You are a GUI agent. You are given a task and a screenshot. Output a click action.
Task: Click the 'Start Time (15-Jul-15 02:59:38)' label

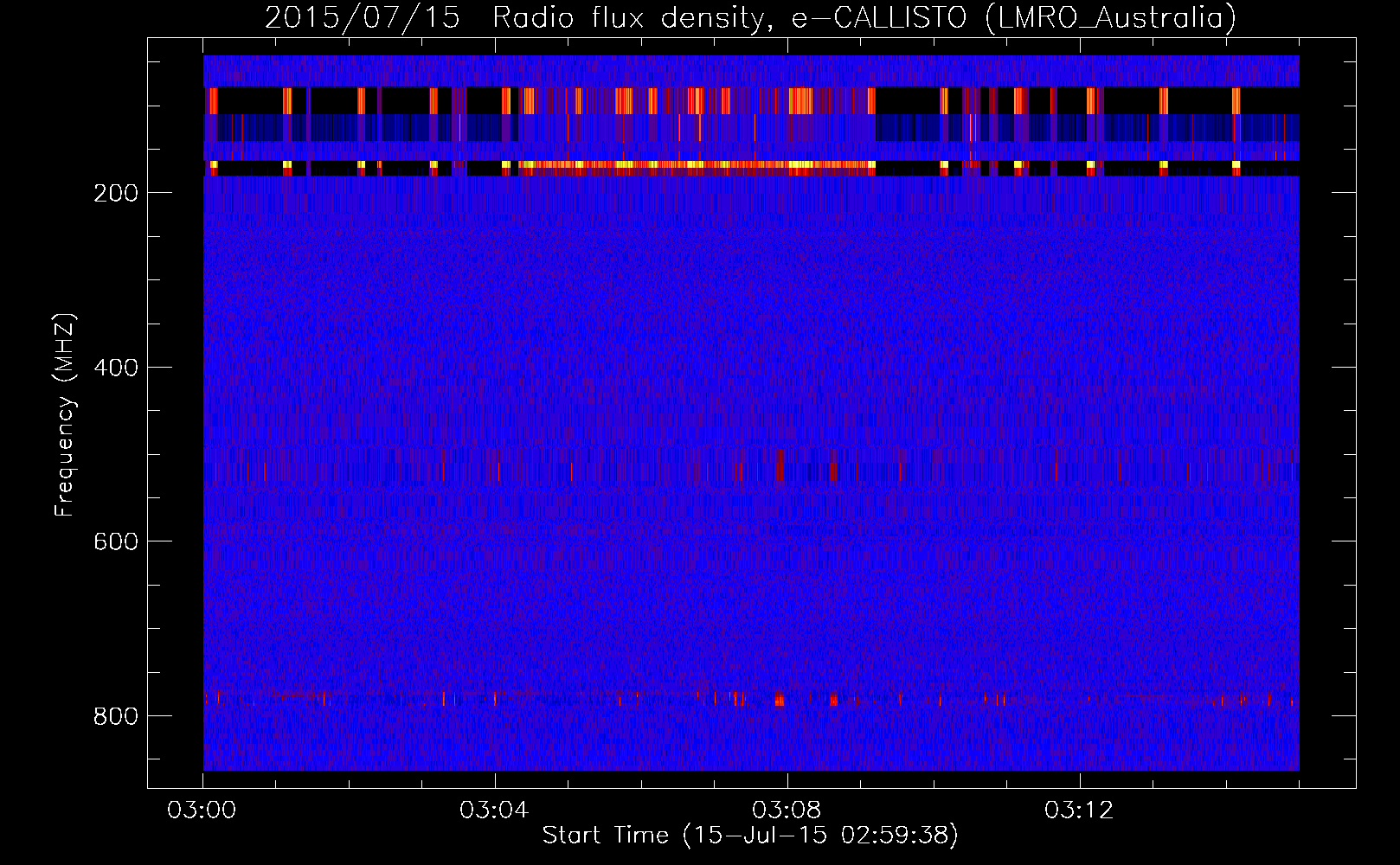tap(750, 836)
